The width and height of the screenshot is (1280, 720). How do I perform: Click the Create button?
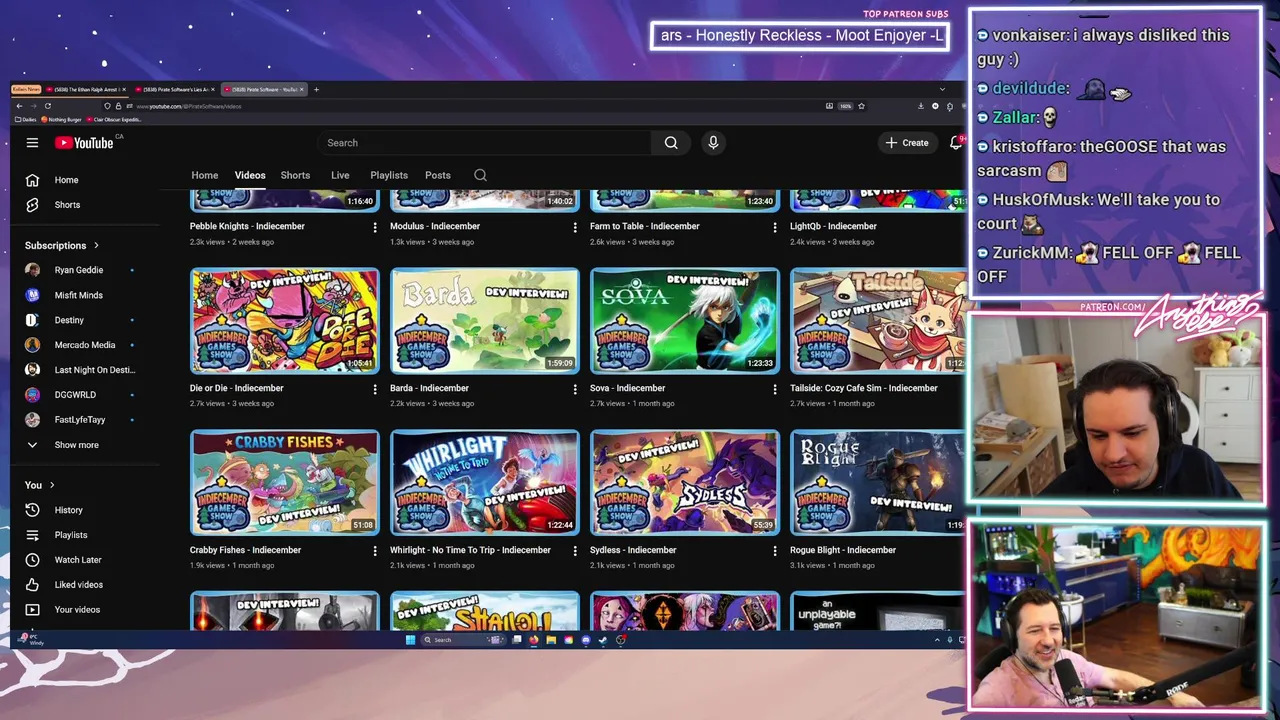[907, 143]
